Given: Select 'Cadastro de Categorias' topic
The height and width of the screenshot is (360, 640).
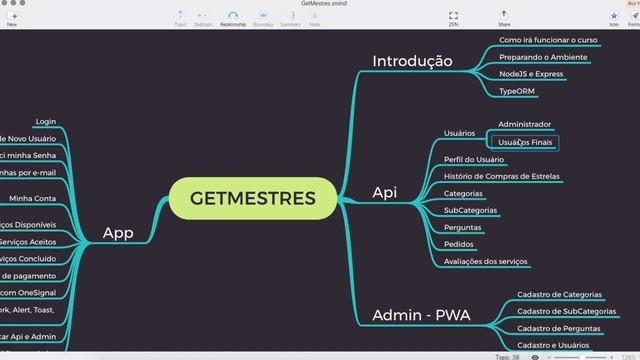Looking at the screenshot, I should click(x=559, y=294).
